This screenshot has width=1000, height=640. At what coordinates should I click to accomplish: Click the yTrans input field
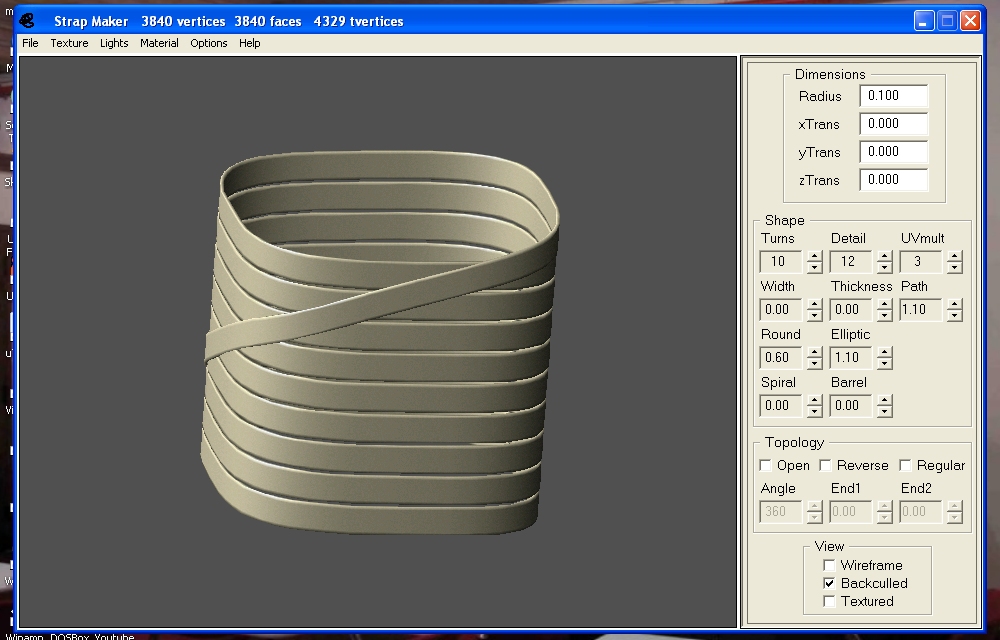893,152
